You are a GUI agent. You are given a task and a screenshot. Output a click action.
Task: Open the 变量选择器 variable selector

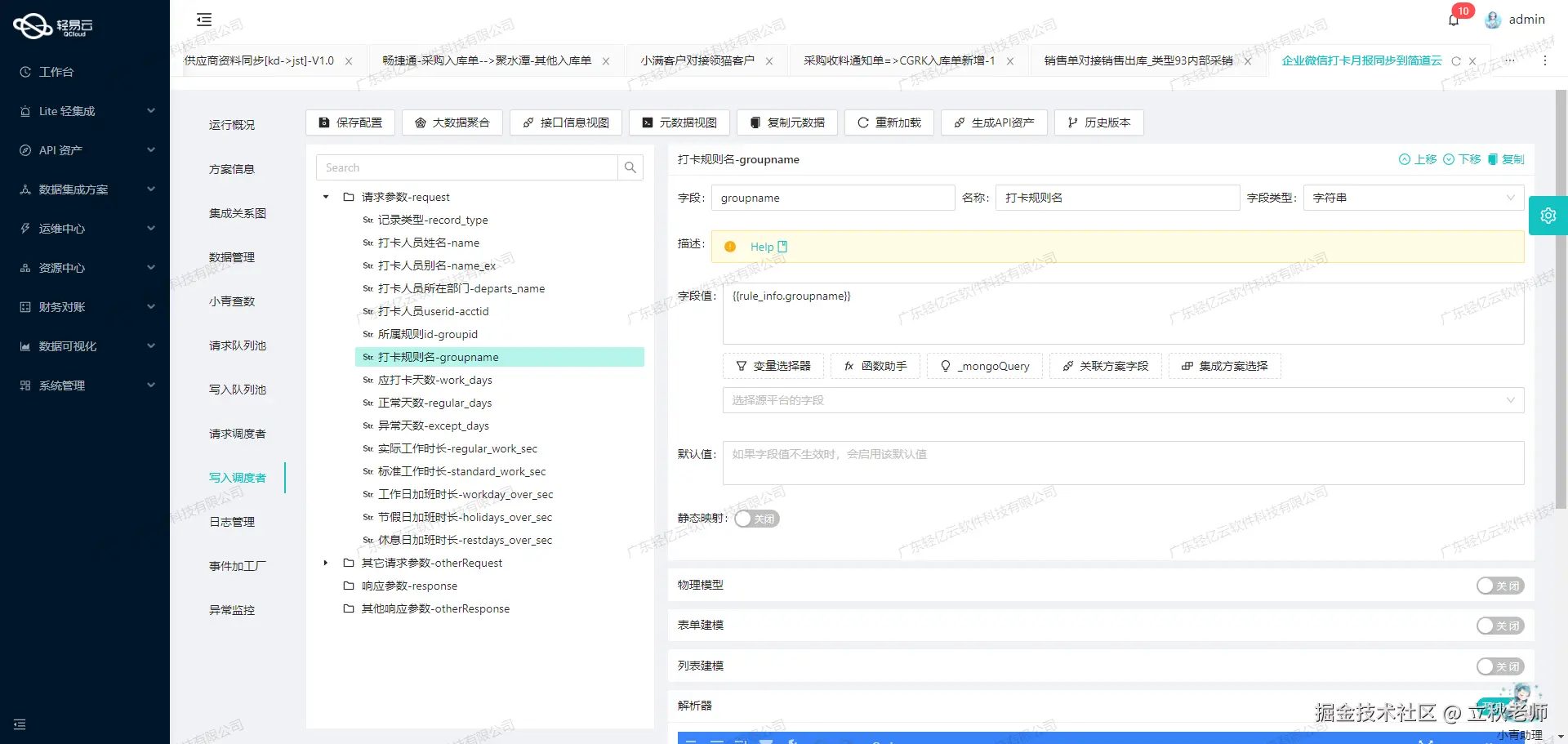tap(773, 366)
